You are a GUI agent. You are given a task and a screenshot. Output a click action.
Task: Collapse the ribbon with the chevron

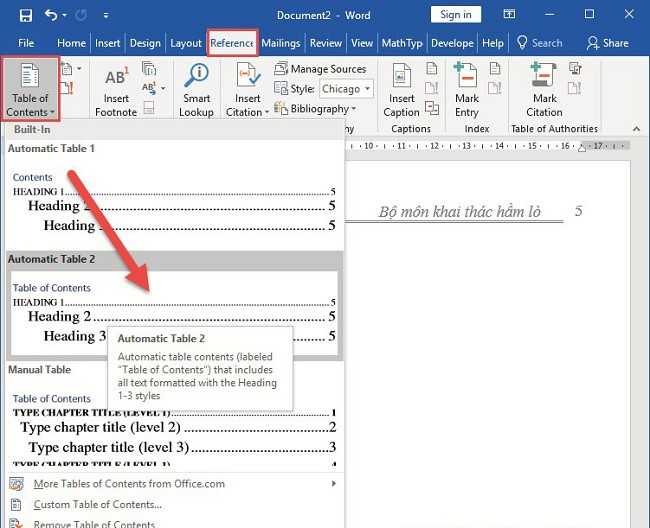636,129
